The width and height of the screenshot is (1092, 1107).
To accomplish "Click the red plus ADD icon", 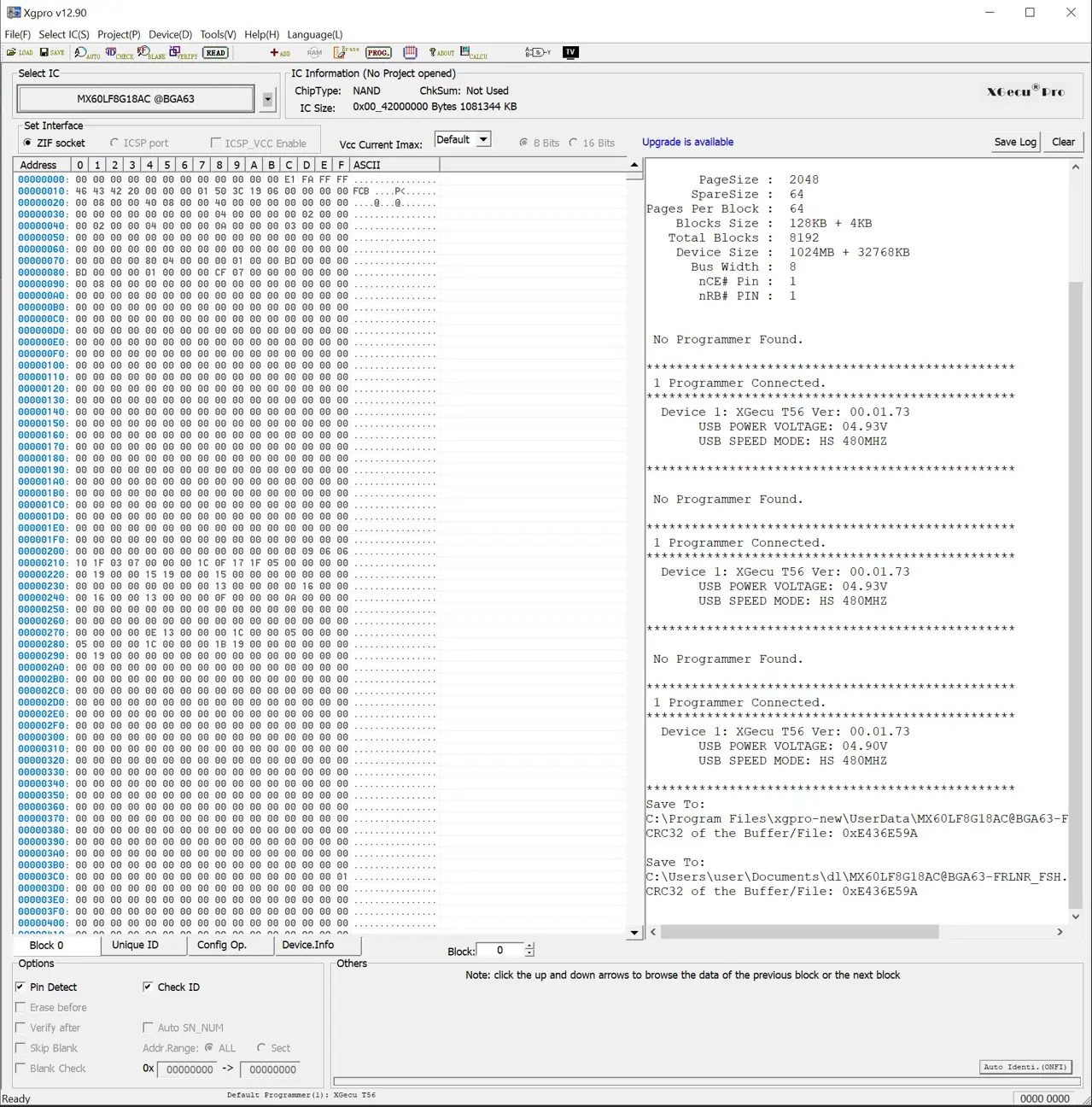I will pyautogui.click(x=280, y=53).
